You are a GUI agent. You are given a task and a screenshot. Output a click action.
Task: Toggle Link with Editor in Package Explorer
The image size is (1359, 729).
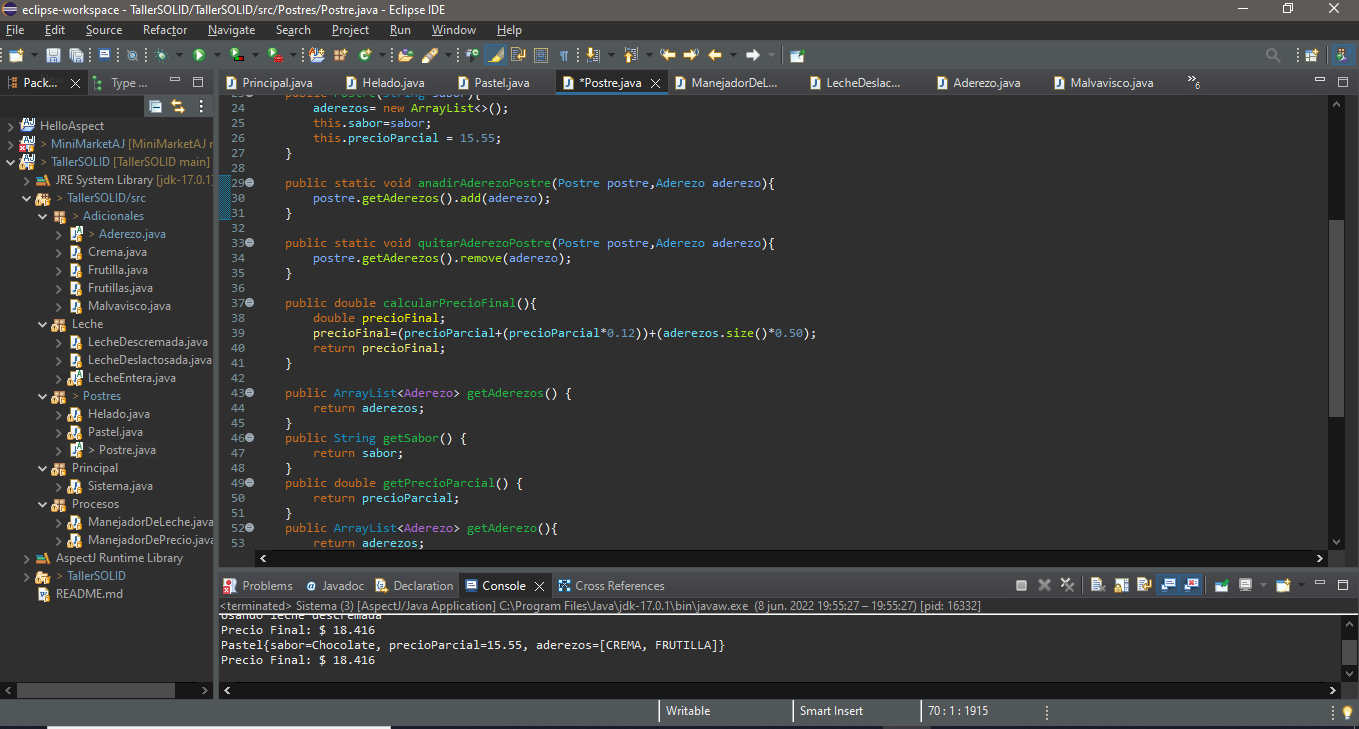178,106
